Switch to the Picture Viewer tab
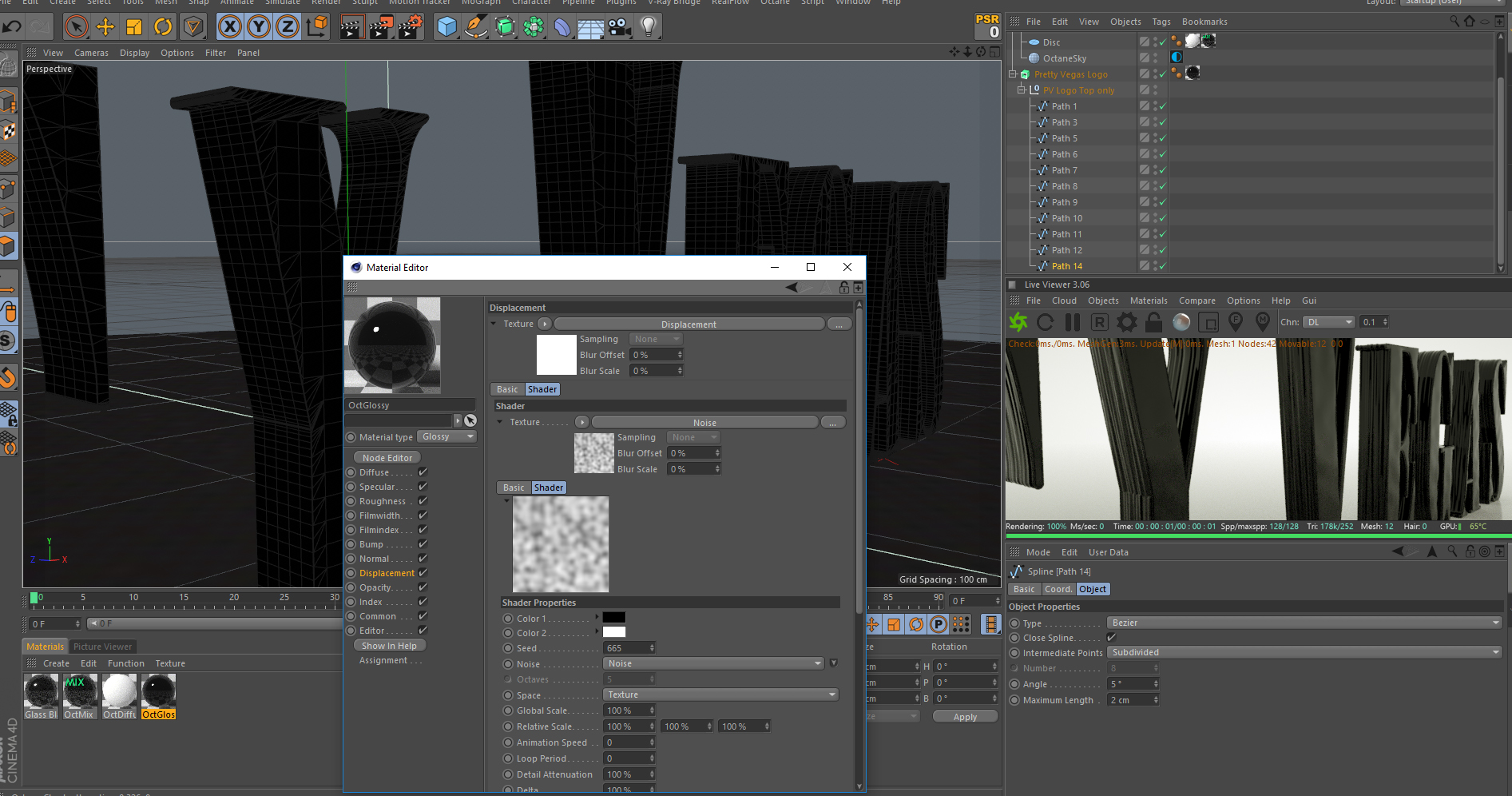This screenshot has width=1512, height=796. (x=102, y=647)
